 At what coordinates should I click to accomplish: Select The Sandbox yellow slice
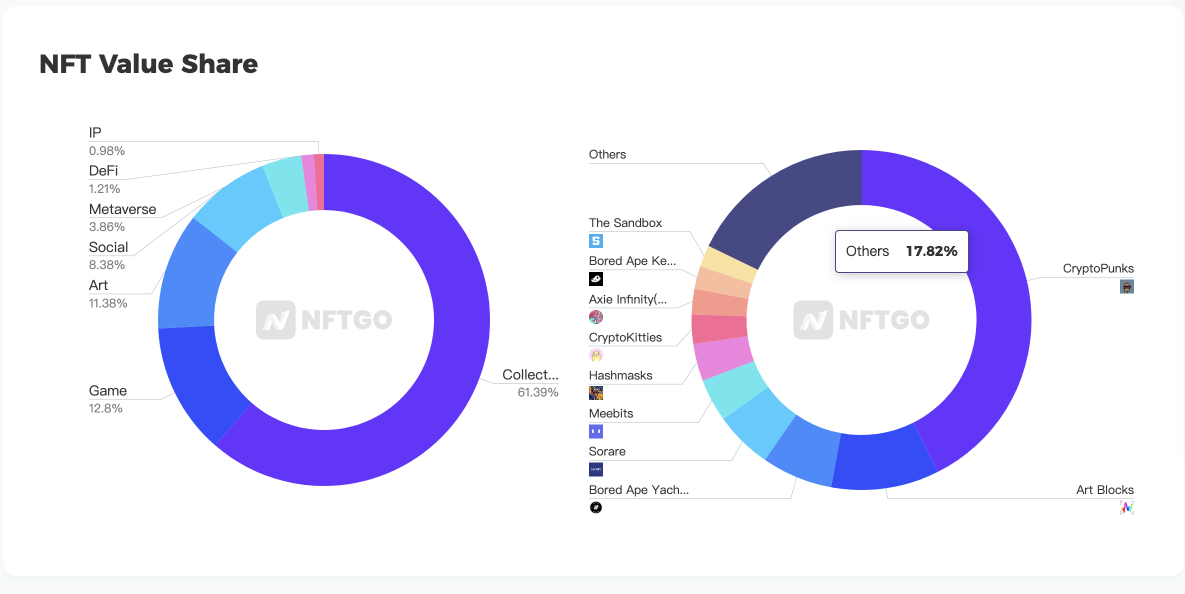pyautogui.click(x=730, y=265)
